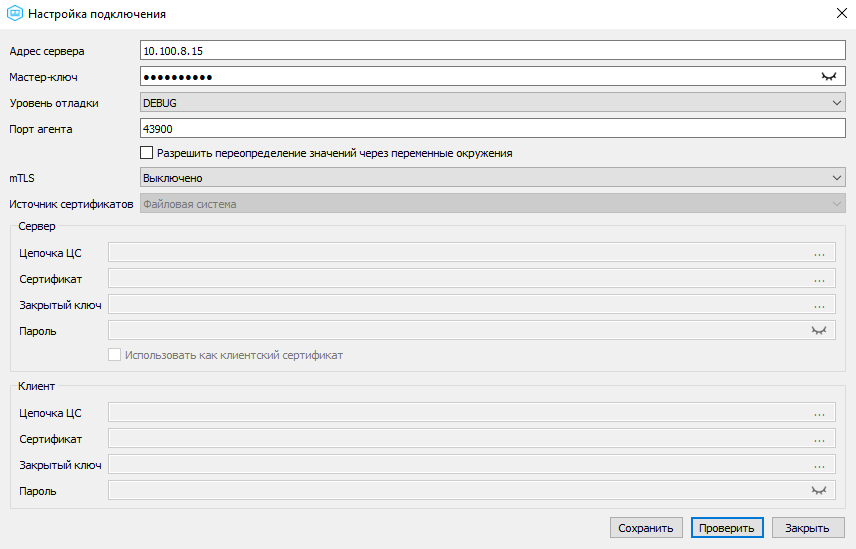Test connection with Проверить button

[727, 528]
